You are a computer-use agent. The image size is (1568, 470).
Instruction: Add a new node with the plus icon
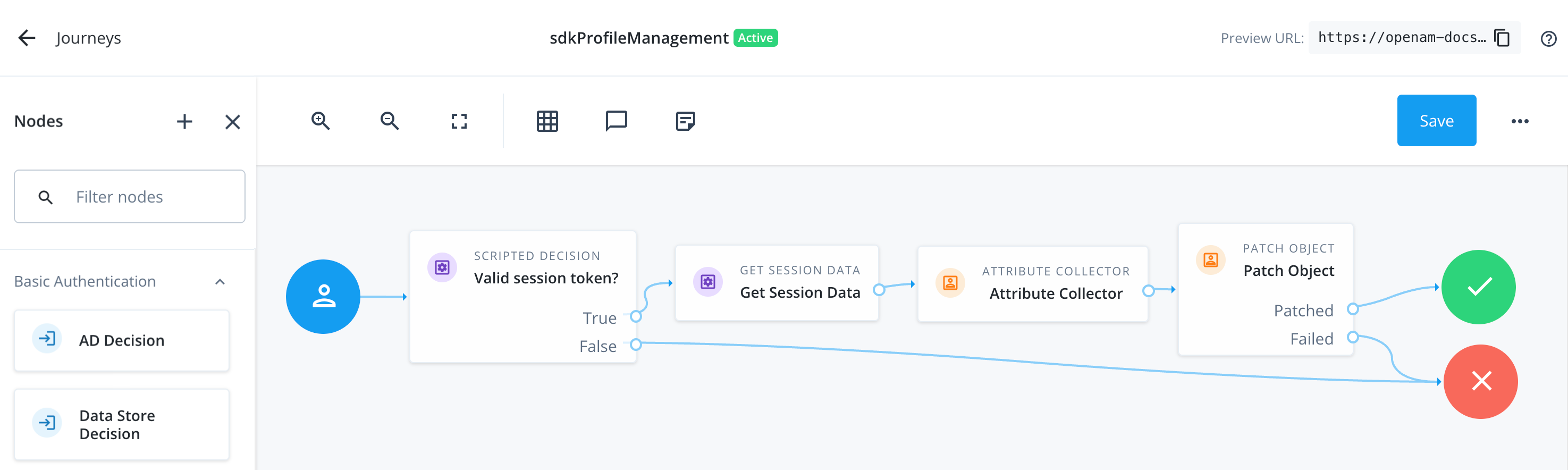pos(184,121)
